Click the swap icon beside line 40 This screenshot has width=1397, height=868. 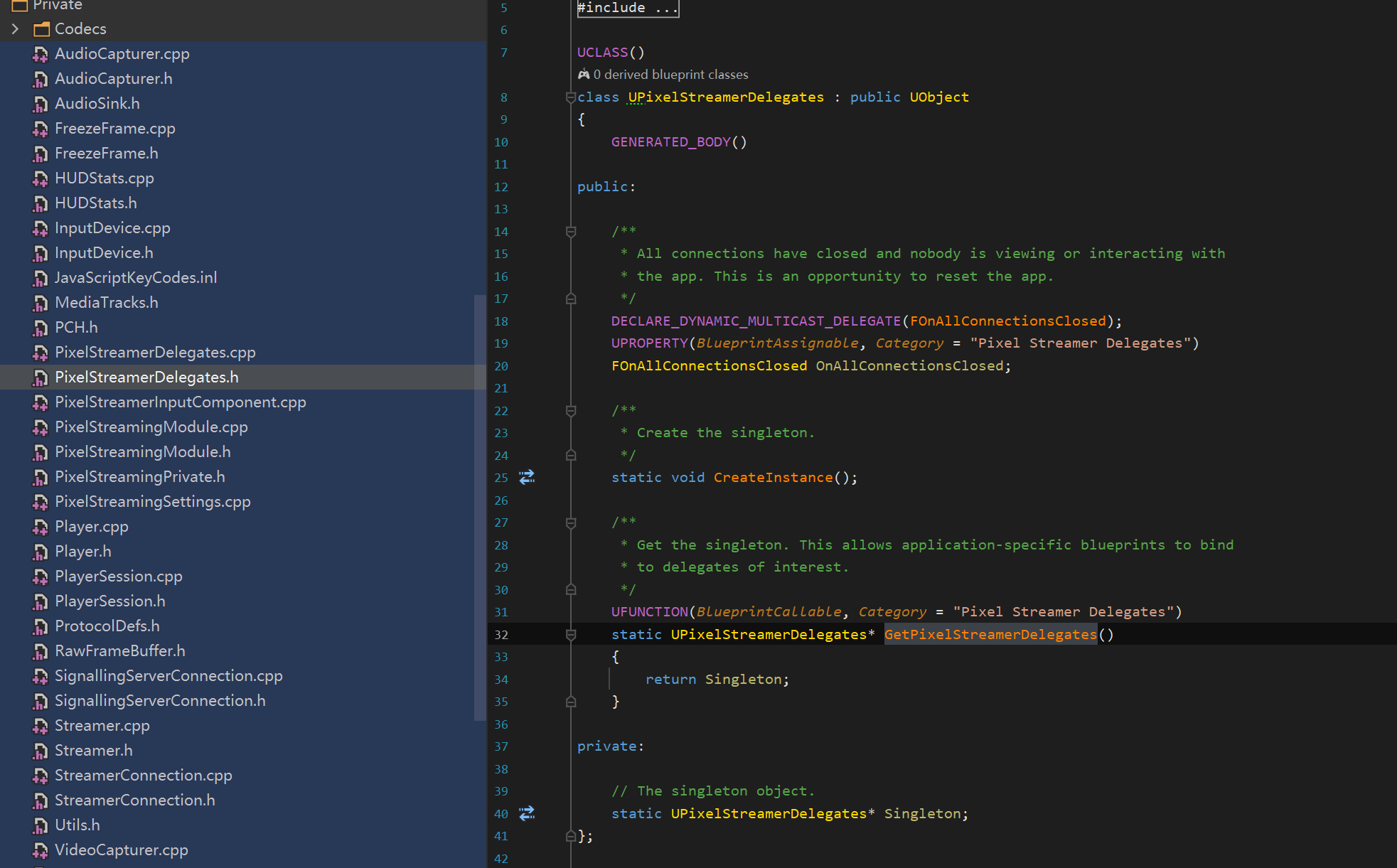pos(526,813)
